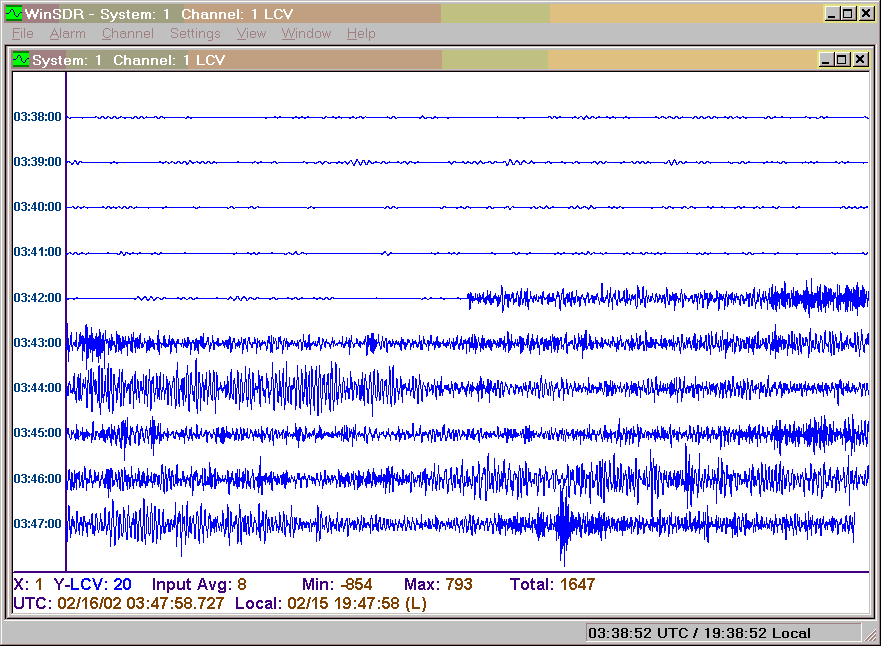Close the WinSDR main window
The height and width of the screenshot is (646, 881).
pyautogui.click(x=866, y=13)
